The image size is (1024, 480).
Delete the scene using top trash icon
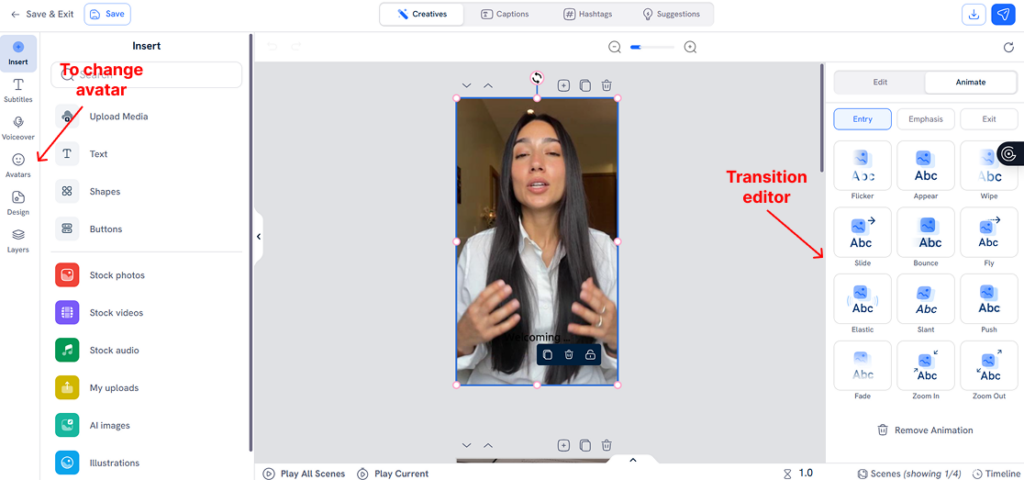tap(607, 86)
